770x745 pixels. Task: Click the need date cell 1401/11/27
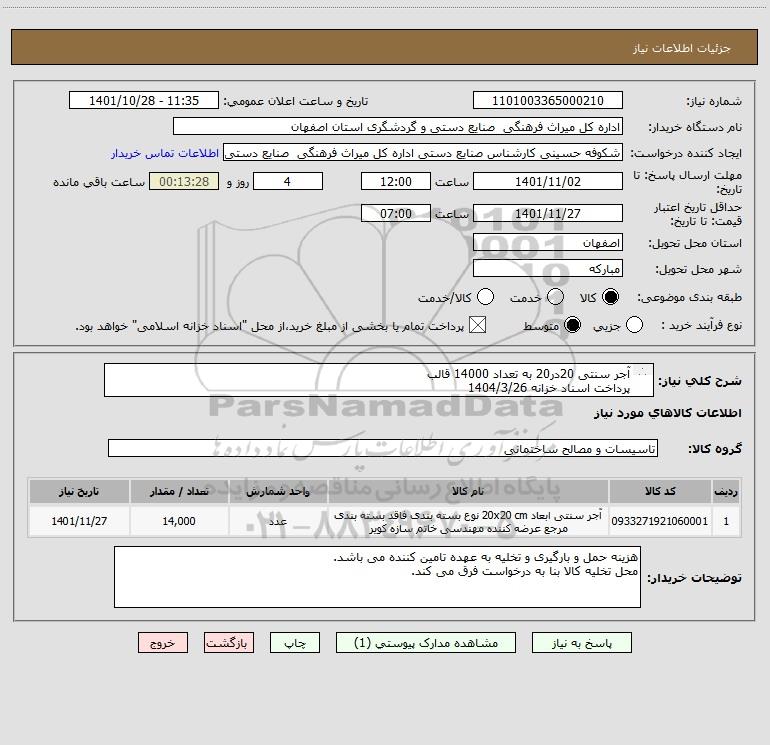(79, 521)
